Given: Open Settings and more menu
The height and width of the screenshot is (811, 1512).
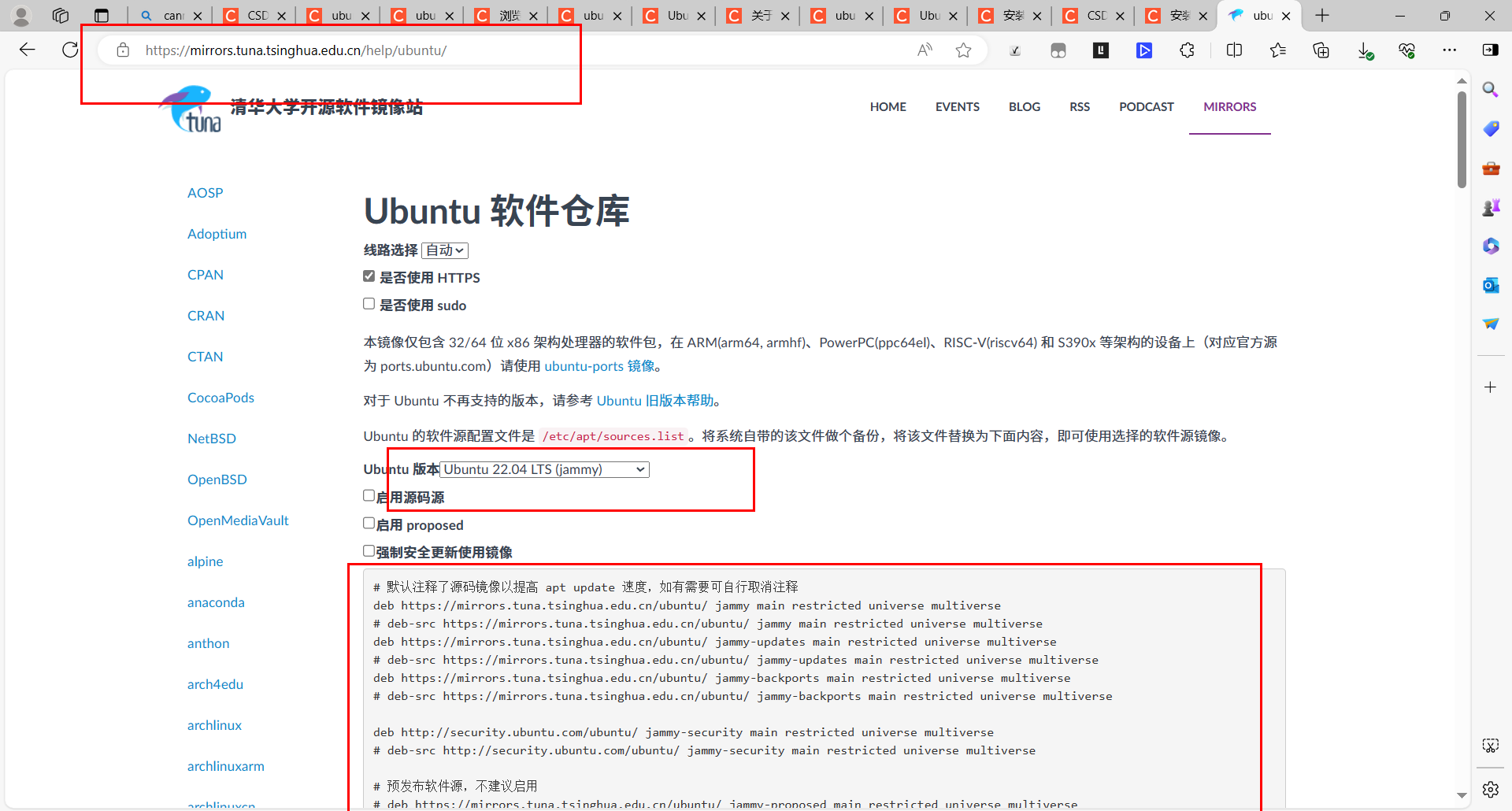Looking at the screenshot, I should 1449,50.
